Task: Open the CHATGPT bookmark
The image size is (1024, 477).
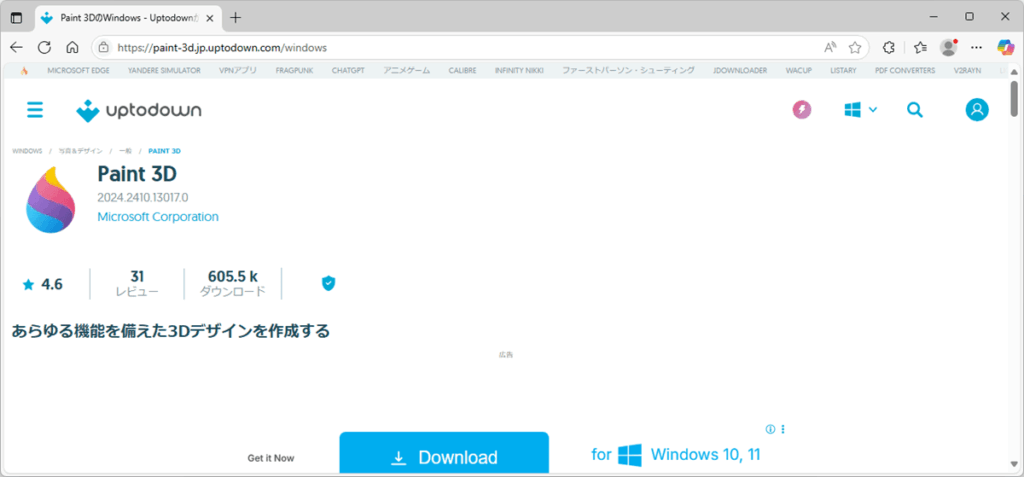Action: [x=348, y=71]
